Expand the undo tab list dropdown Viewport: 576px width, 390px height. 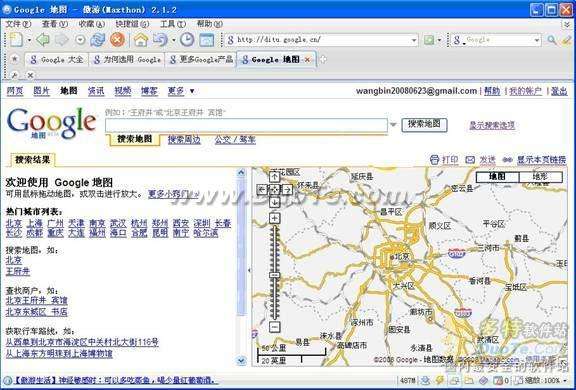[x=174, y=40]
